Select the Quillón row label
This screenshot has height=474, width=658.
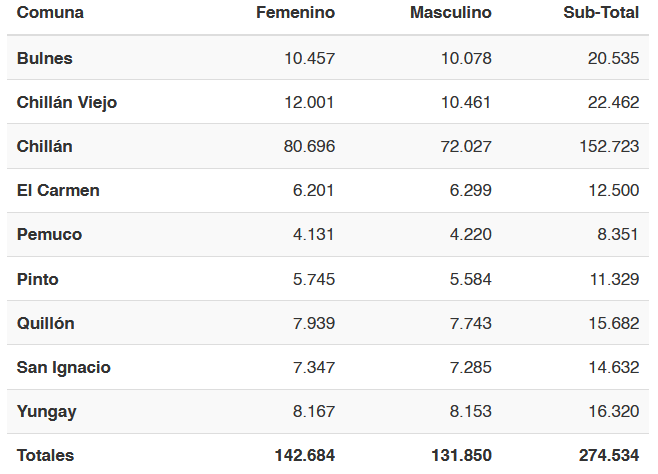coord(45,323)
